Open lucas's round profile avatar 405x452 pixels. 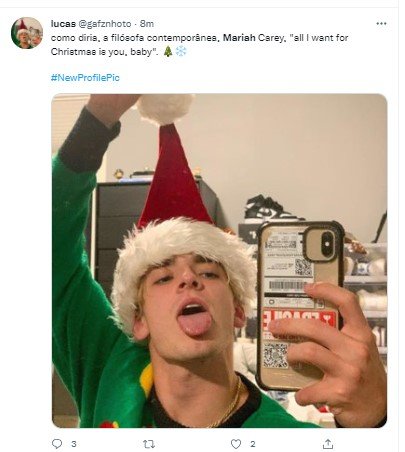click(27, 33)
